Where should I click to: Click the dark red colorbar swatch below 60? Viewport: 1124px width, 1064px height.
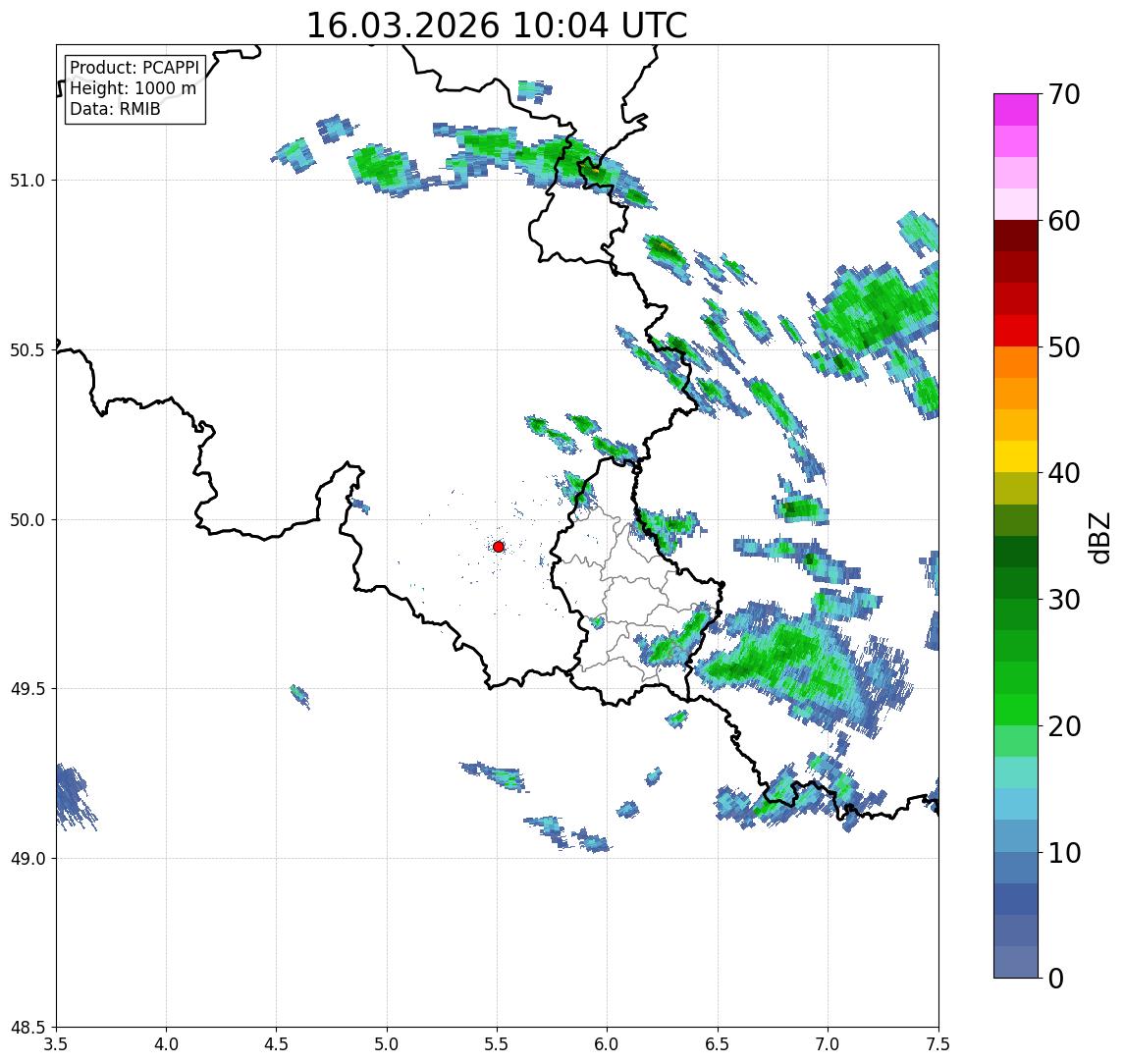point(1016,236)
